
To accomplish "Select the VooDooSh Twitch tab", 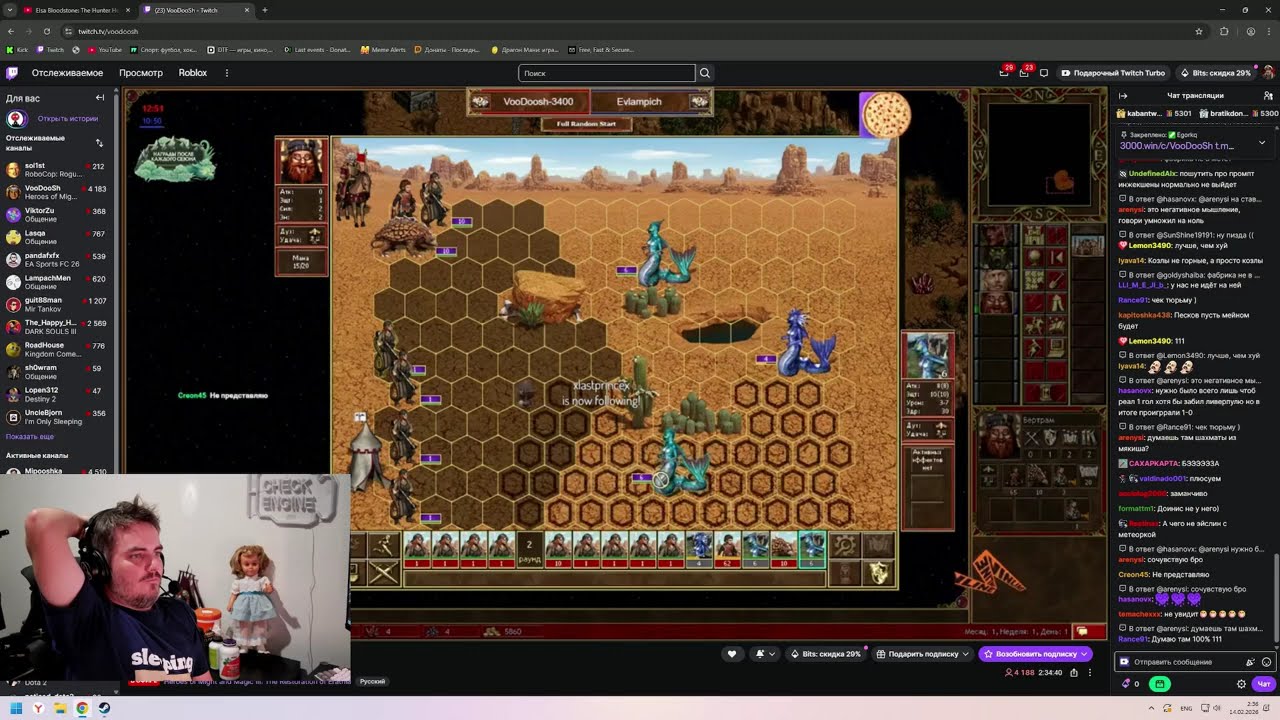I will [x=196, y=10].
